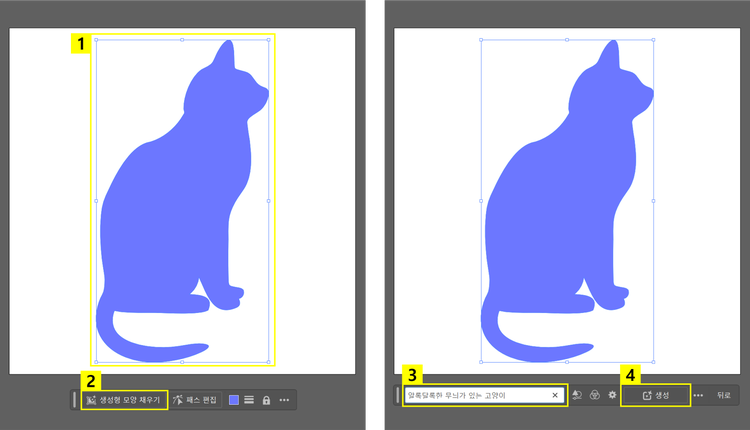Screen dimensions: 750x430
Task: Open the blue fill color swatch
Action: point(234,400)
